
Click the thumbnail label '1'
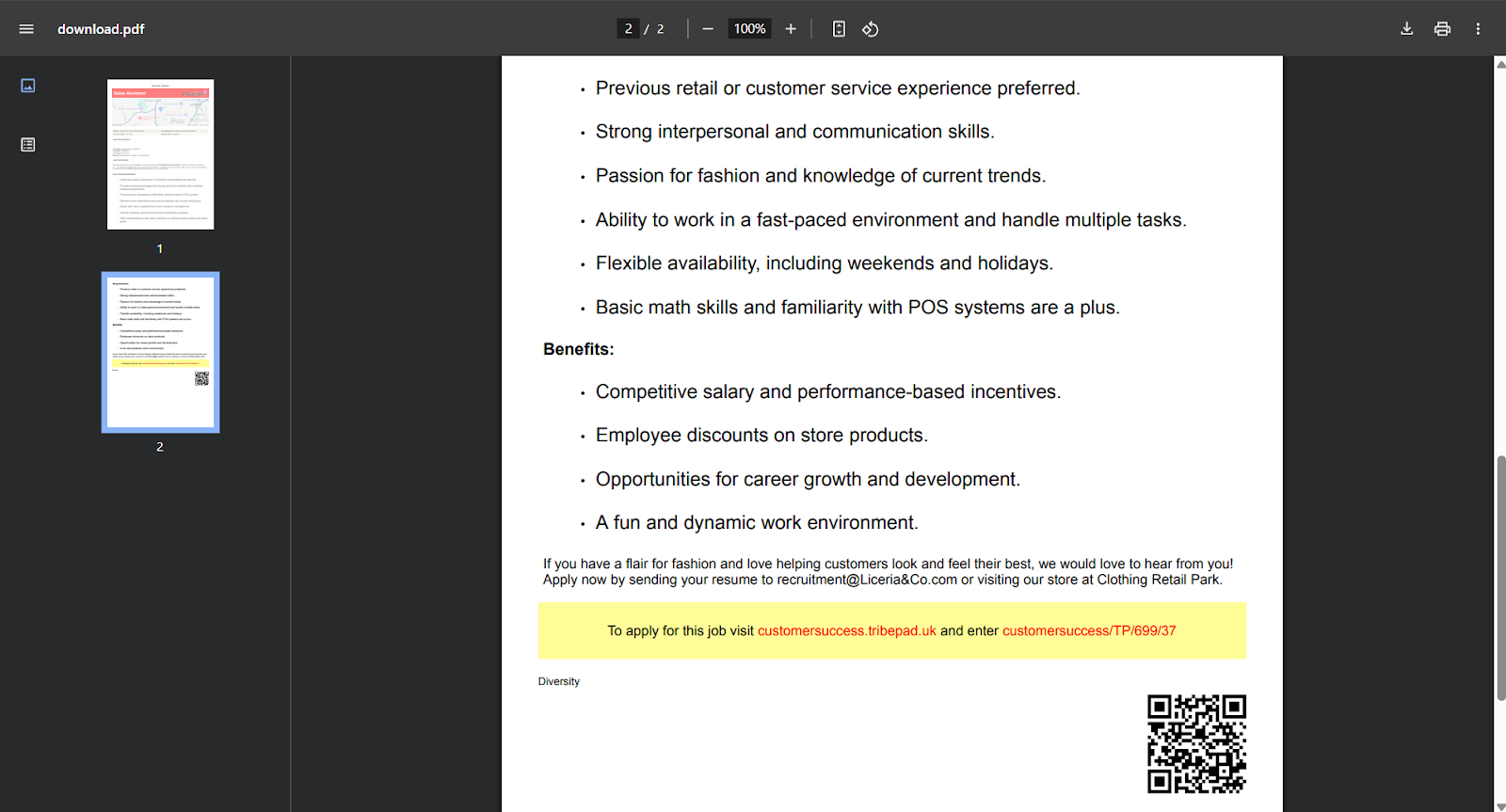[x=160, y=249]
